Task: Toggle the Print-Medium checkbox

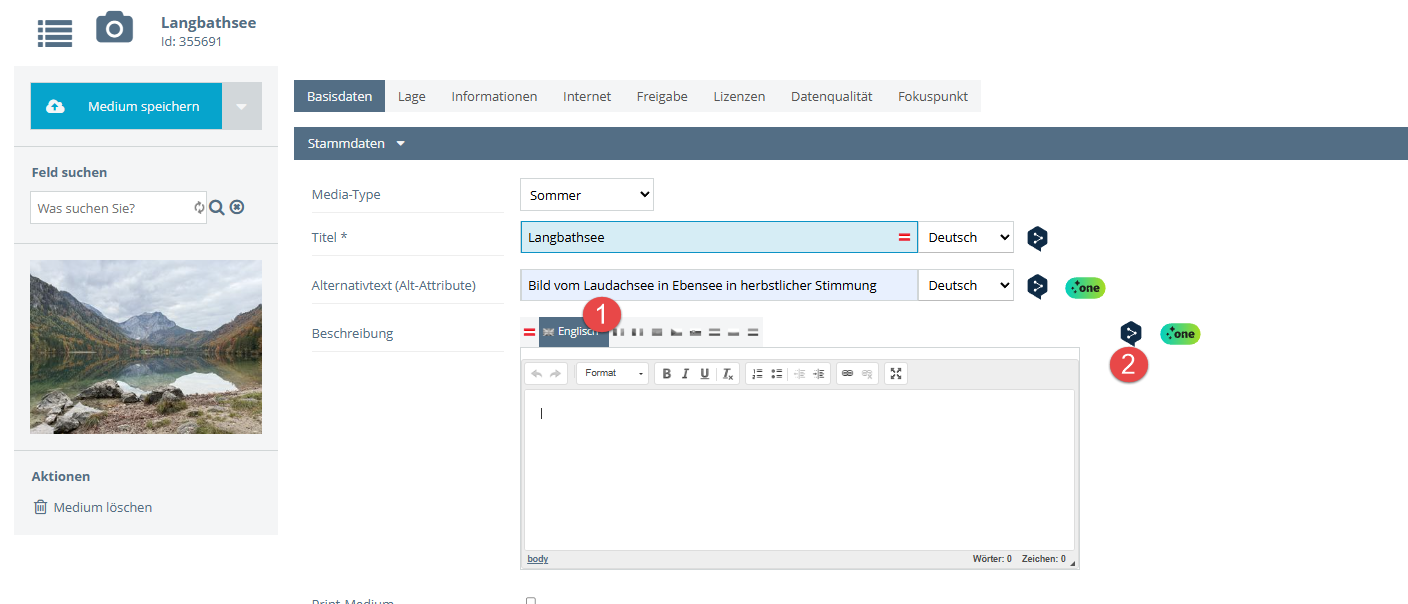Action: pos(531,601)
